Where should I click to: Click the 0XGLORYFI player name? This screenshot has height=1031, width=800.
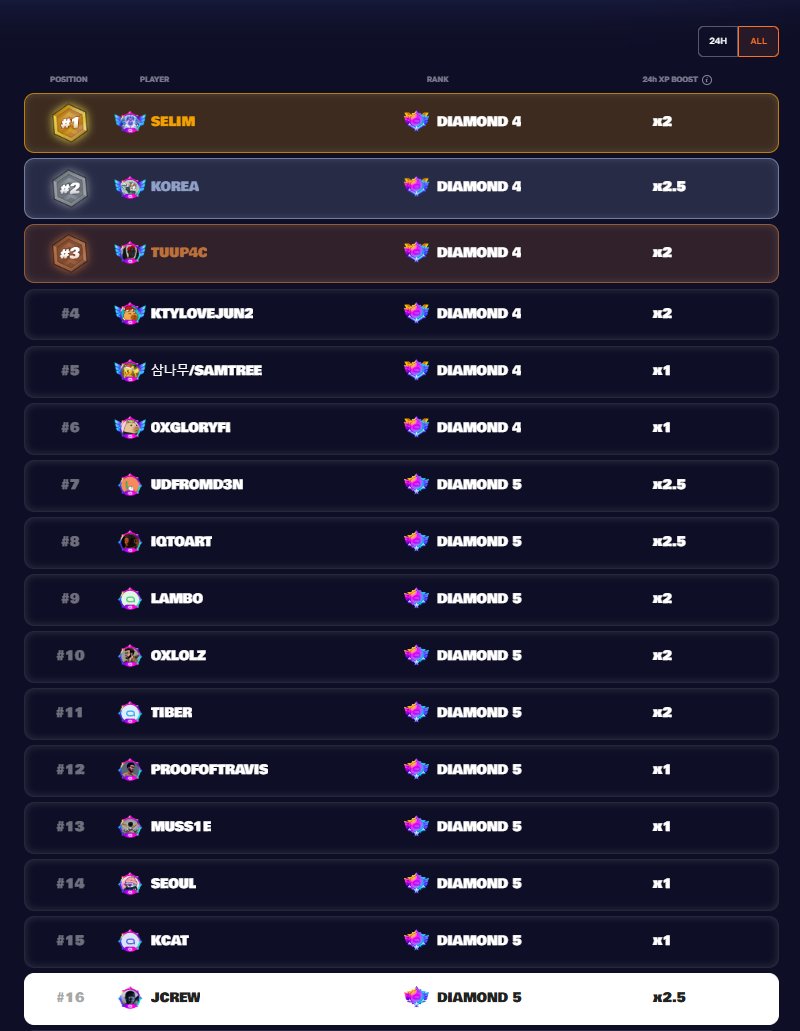coord(191,428)
